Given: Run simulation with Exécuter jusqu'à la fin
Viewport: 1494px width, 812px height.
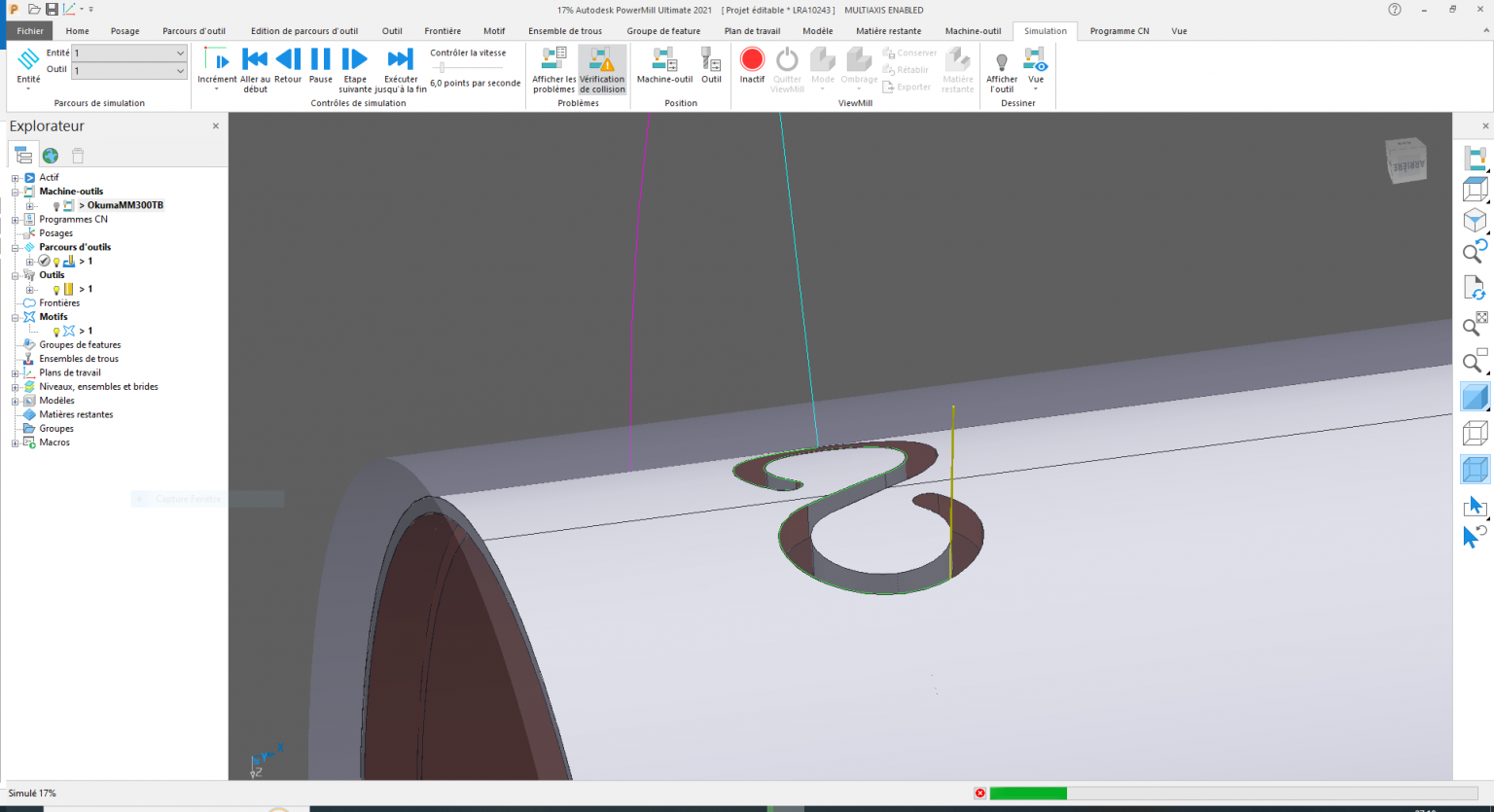Looking at the screenshot, I should 400,60.
